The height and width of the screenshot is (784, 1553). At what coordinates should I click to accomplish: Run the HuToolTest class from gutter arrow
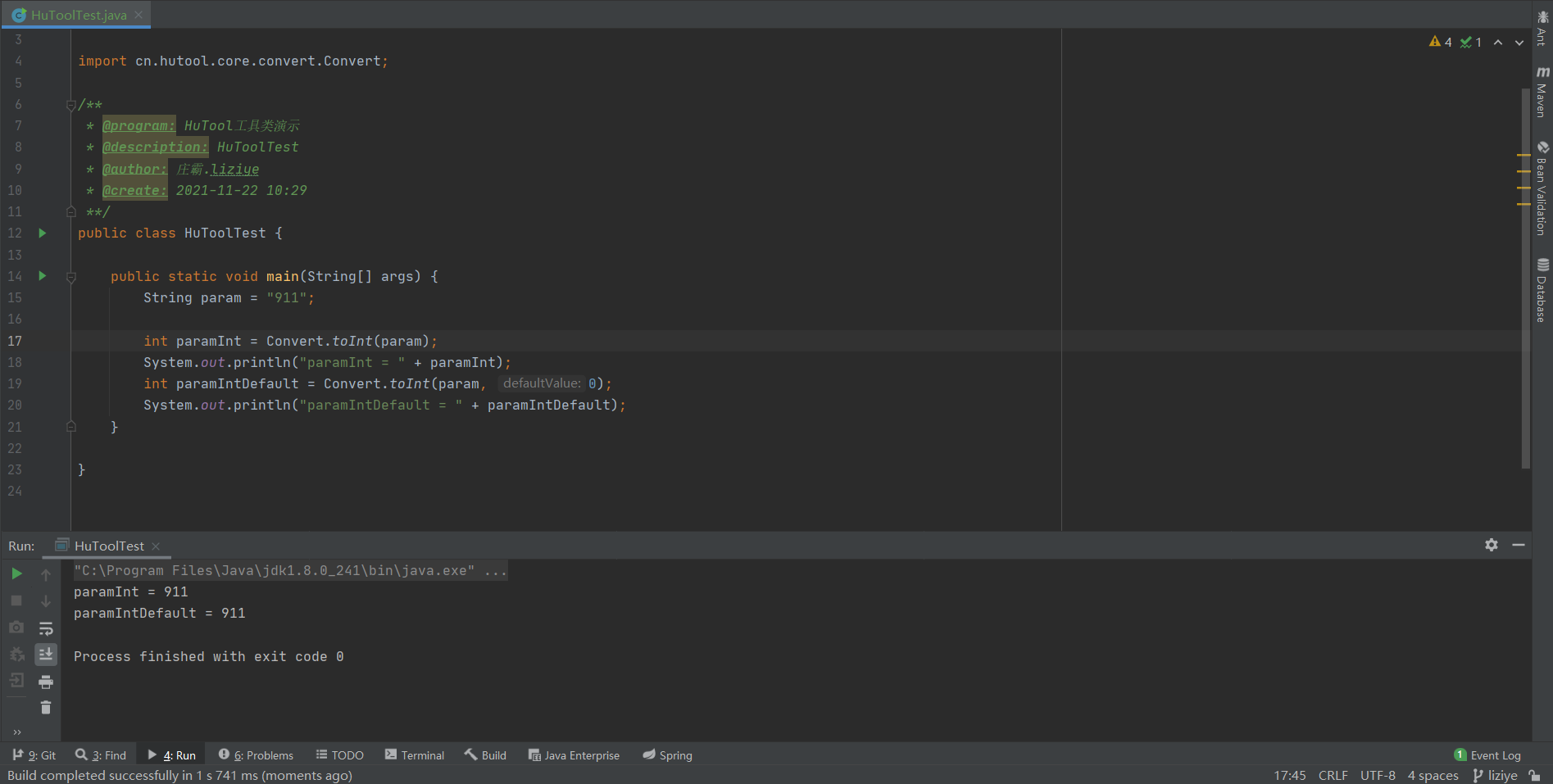43,233
